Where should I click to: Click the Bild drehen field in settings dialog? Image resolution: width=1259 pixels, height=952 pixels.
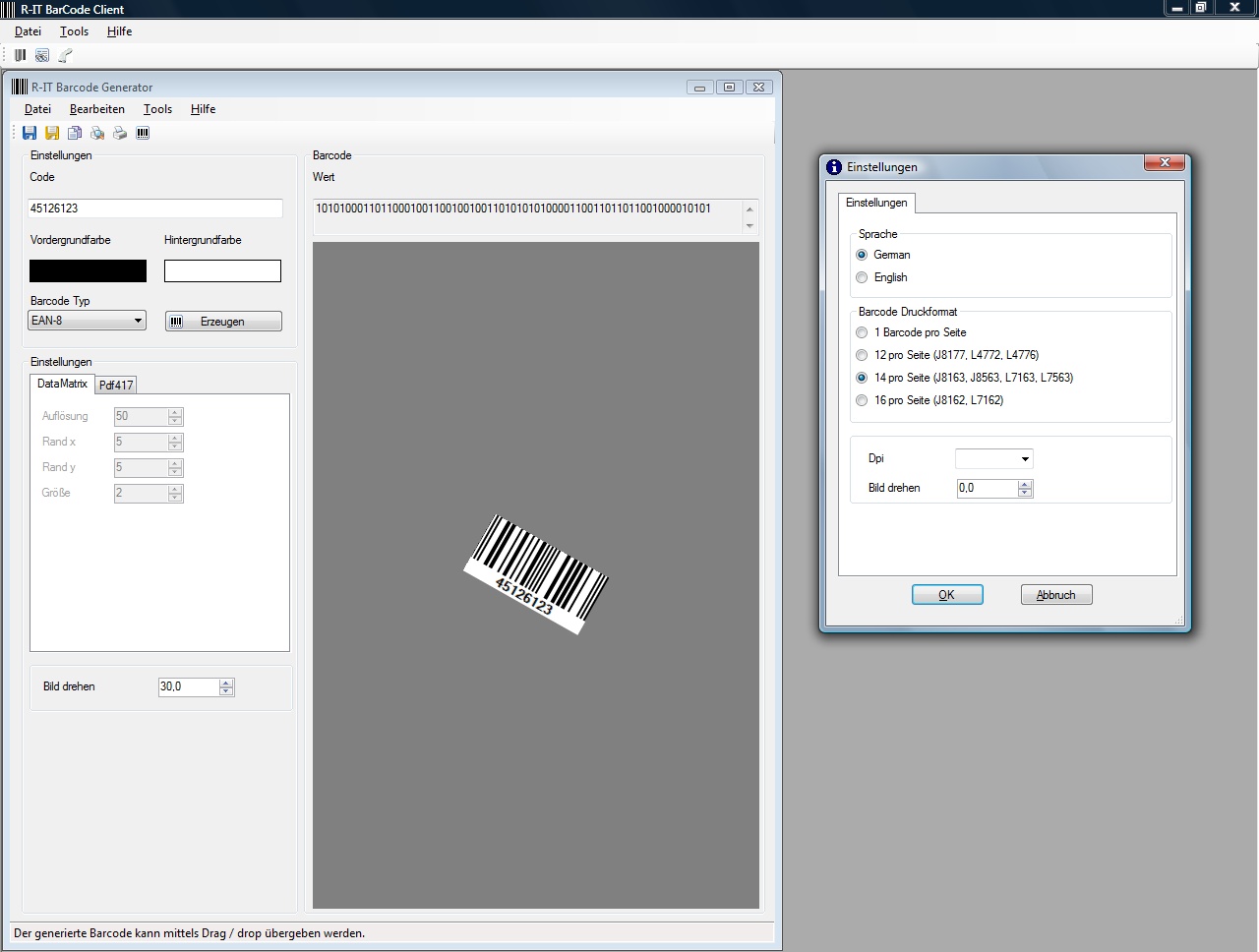pos(988,489)
